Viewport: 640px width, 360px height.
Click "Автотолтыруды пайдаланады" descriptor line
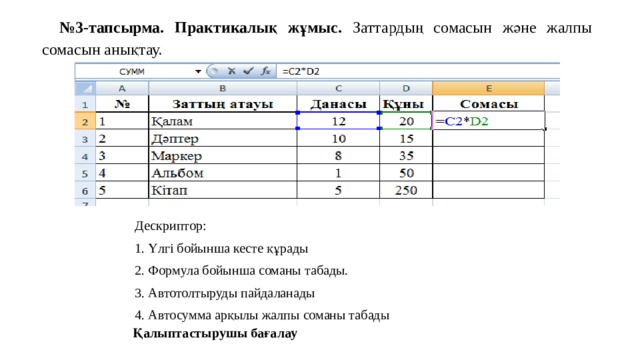coord(231,293)
